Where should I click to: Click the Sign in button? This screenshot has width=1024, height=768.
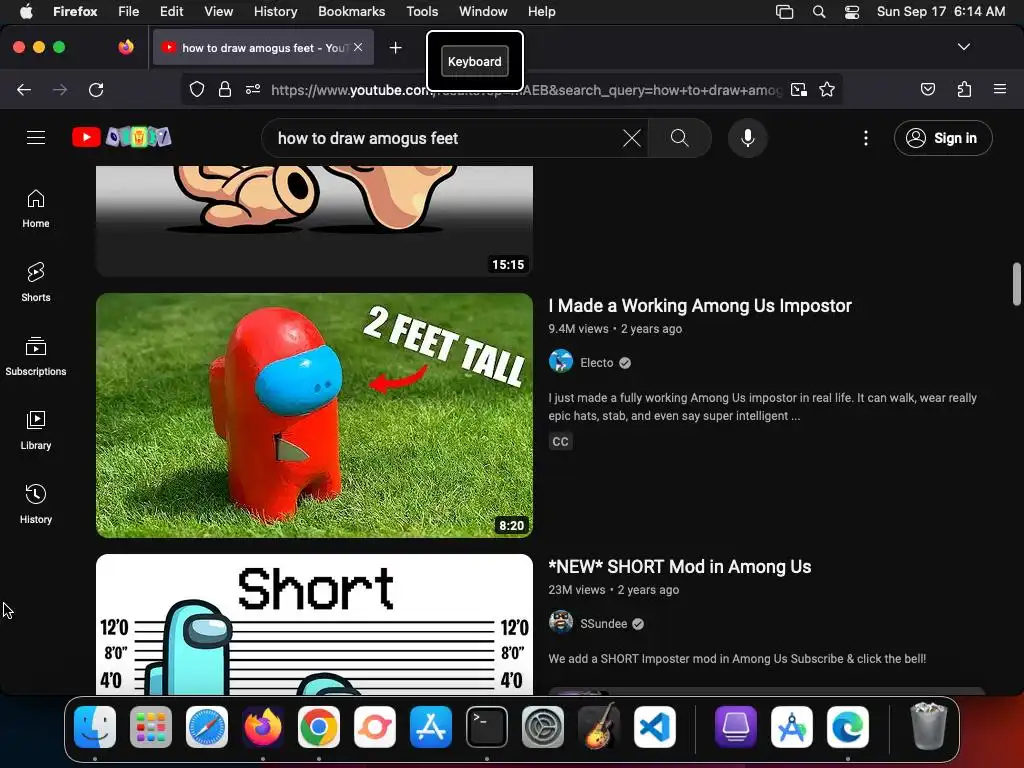click(x=943, y=138)
